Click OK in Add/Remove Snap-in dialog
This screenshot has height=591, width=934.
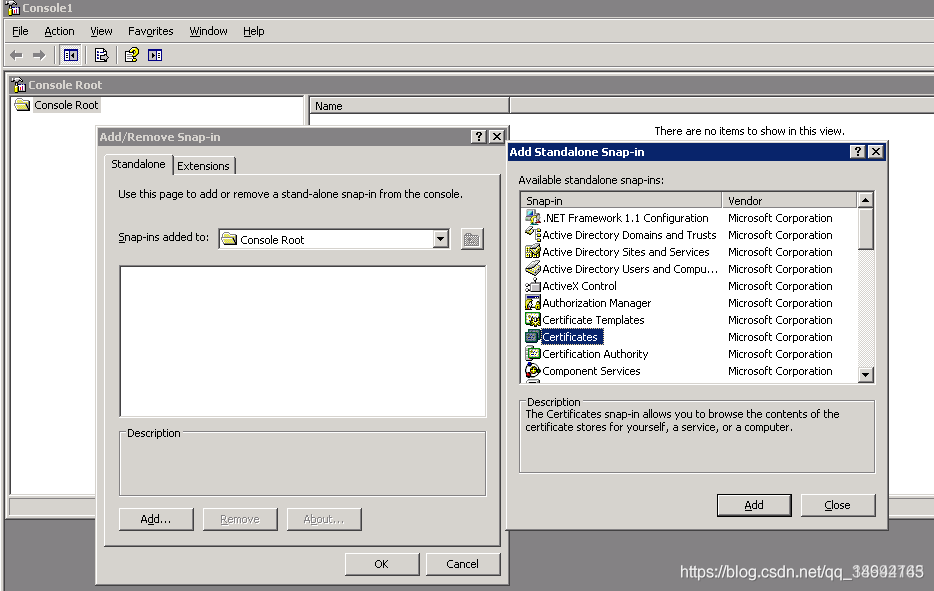(x=381, y=564)
